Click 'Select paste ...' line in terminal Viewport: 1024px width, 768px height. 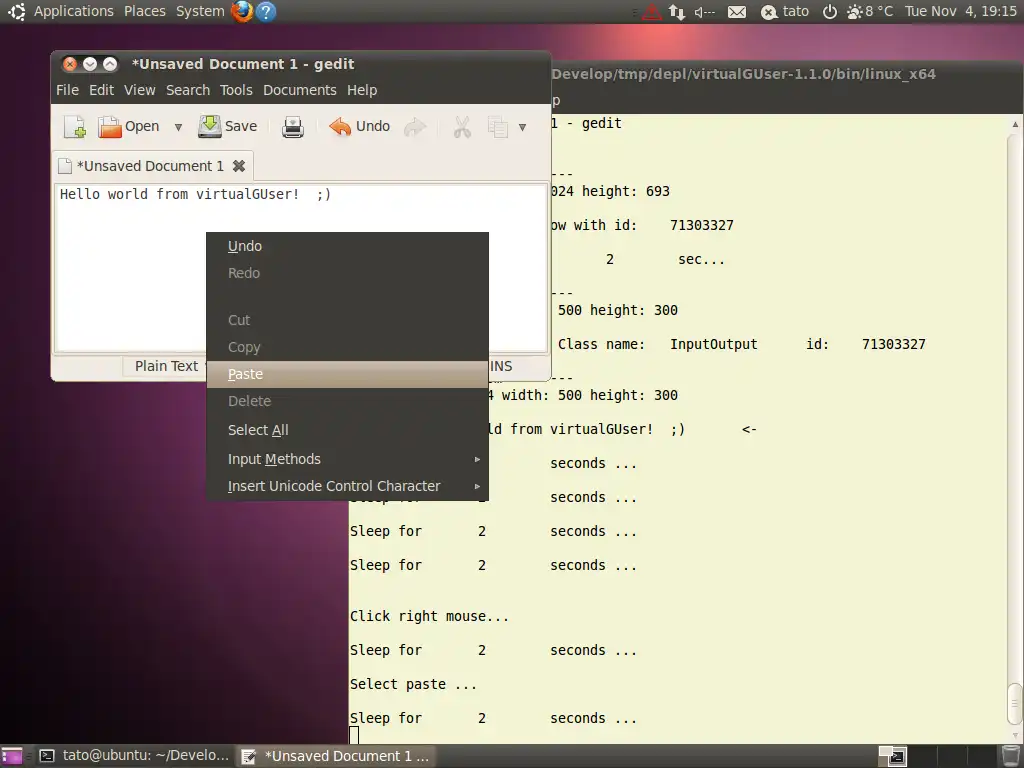(413, 684)
